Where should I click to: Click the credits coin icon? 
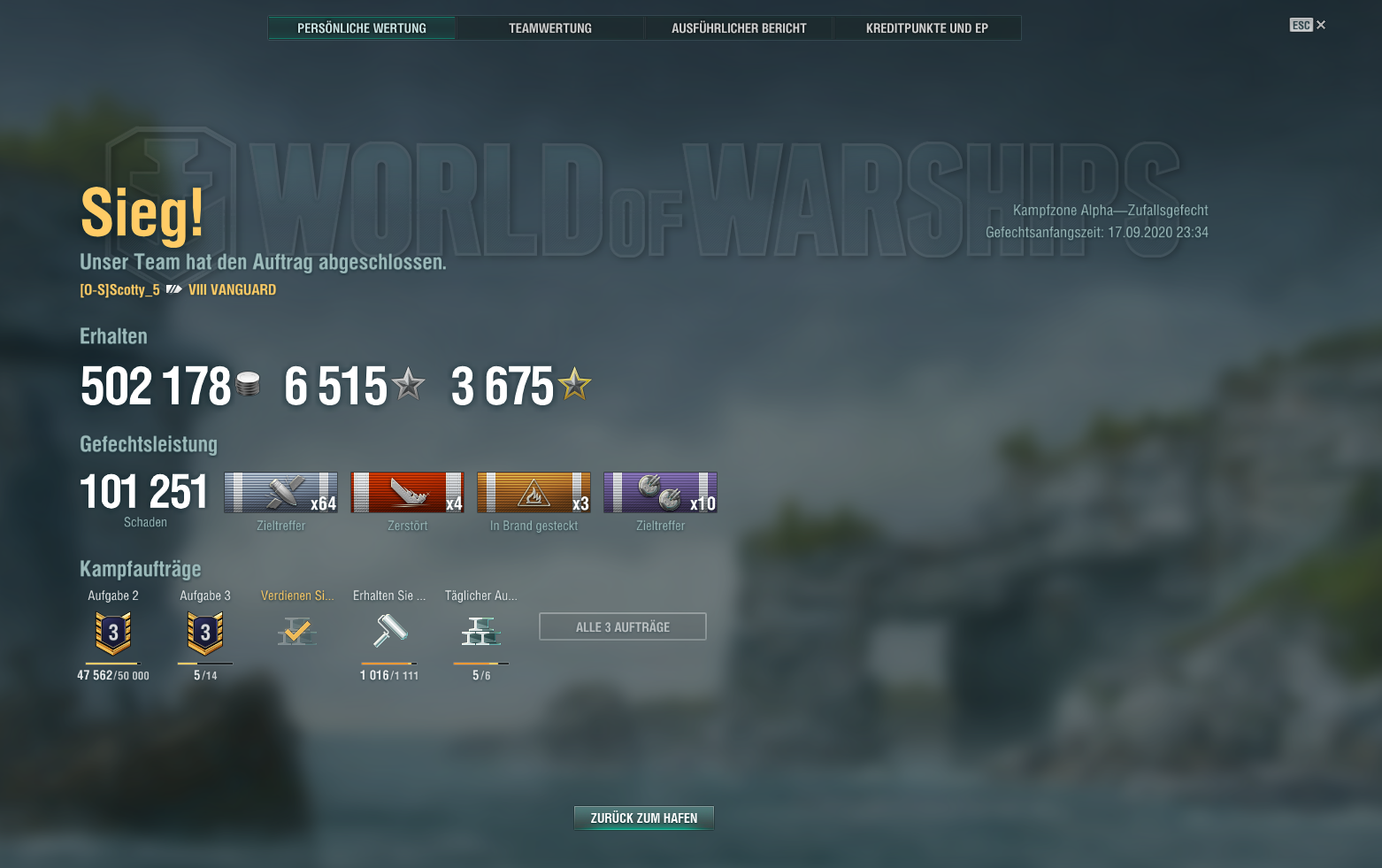[x=249, y=384]
